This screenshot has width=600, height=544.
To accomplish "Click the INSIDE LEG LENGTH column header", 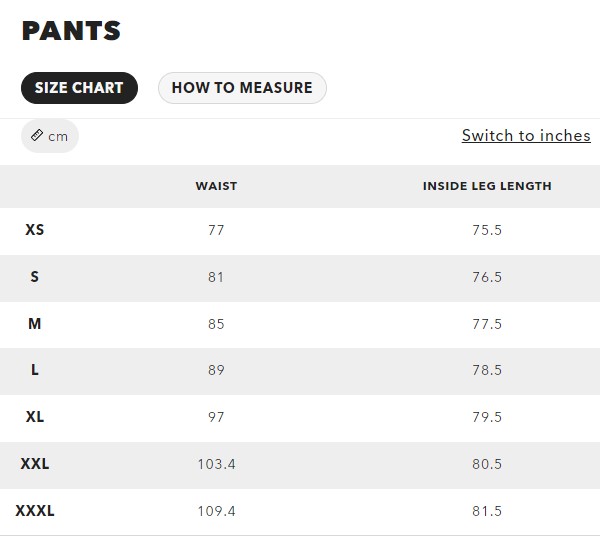I will click(x=487, y=186).
